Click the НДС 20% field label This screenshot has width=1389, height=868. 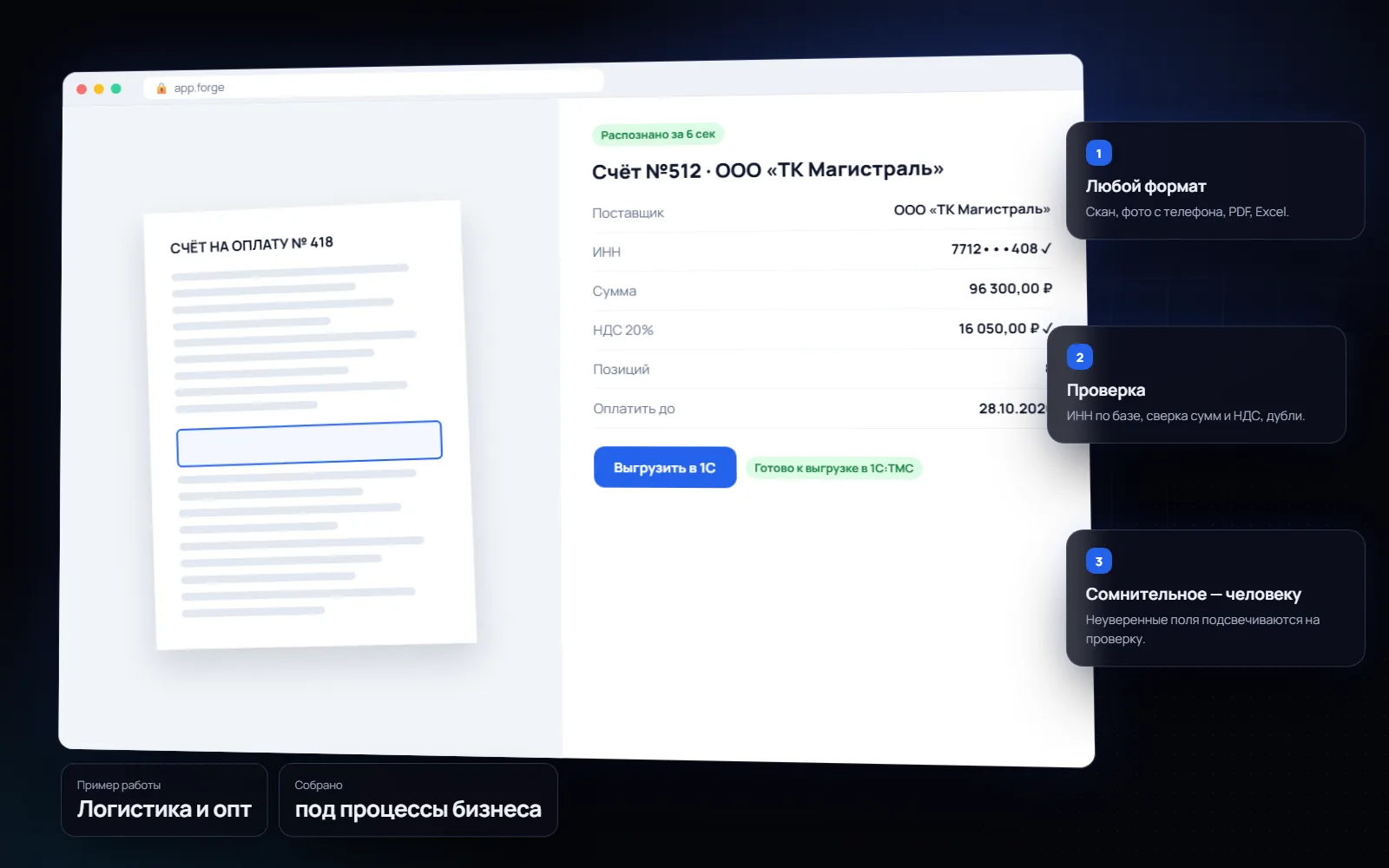622,330
